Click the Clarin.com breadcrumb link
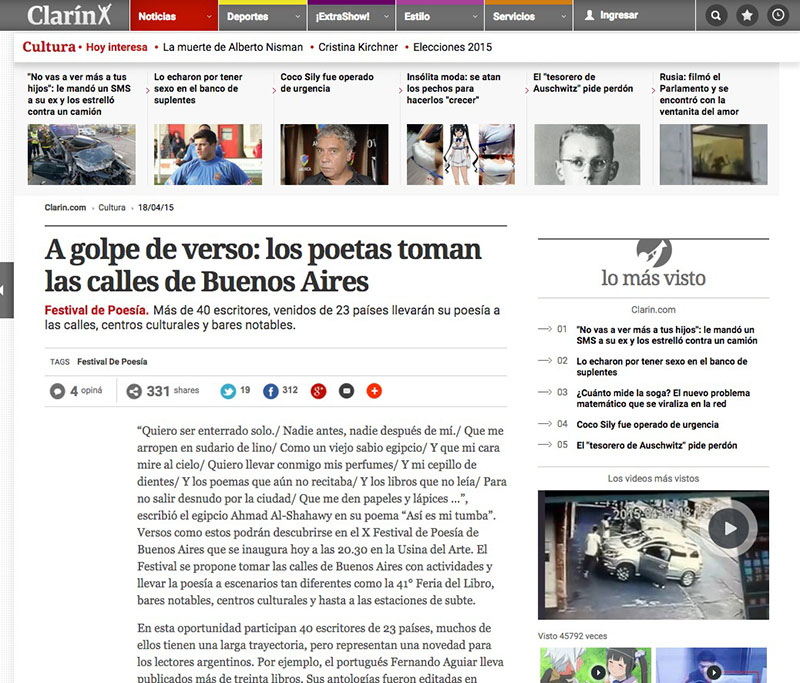800x683 pixels. (x=65, y=208)
